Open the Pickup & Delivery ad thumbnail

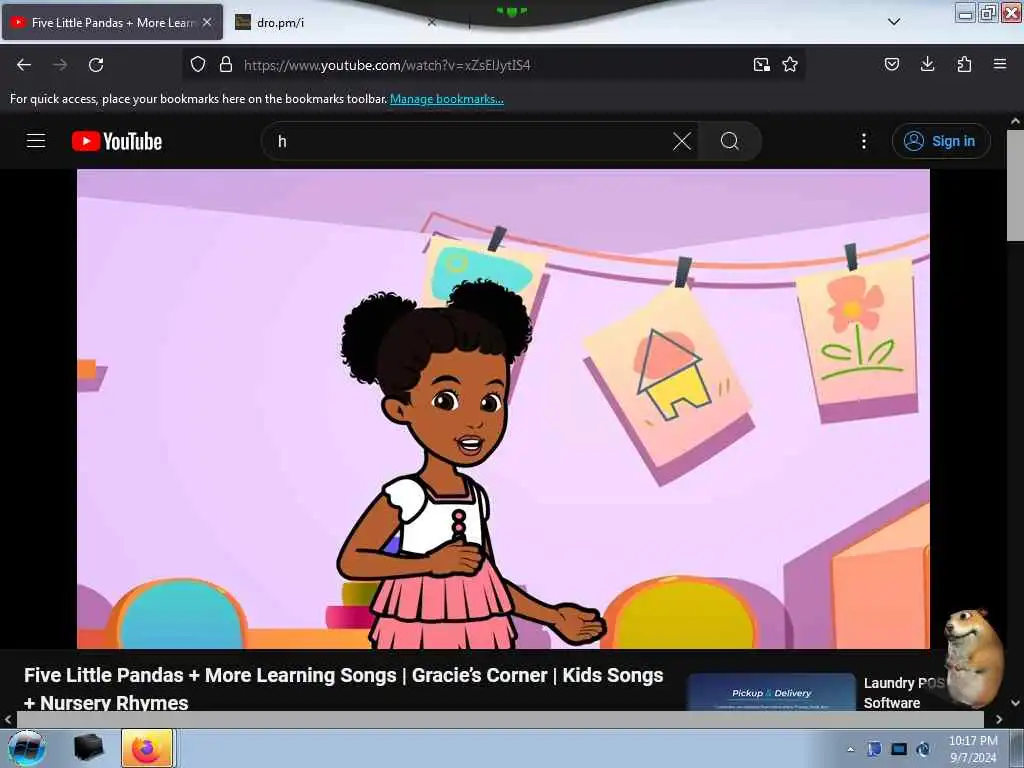pos(771,692)
